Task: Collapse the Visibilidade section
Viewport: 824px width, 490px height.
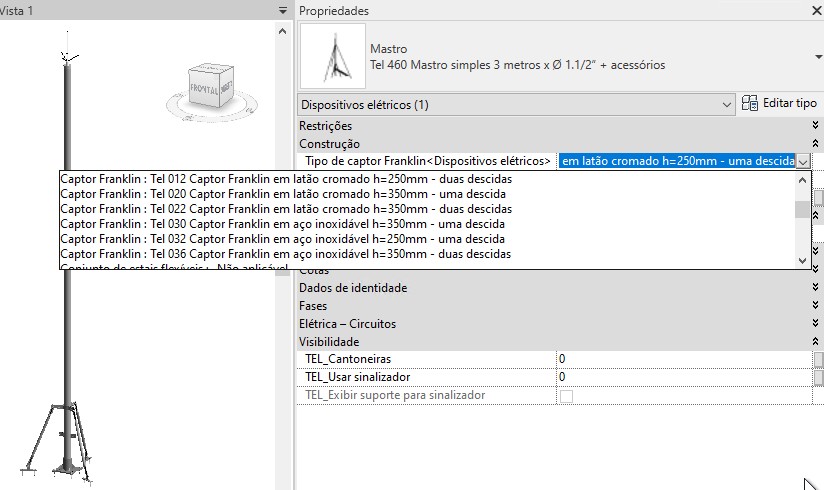Action: coord(815,341)
